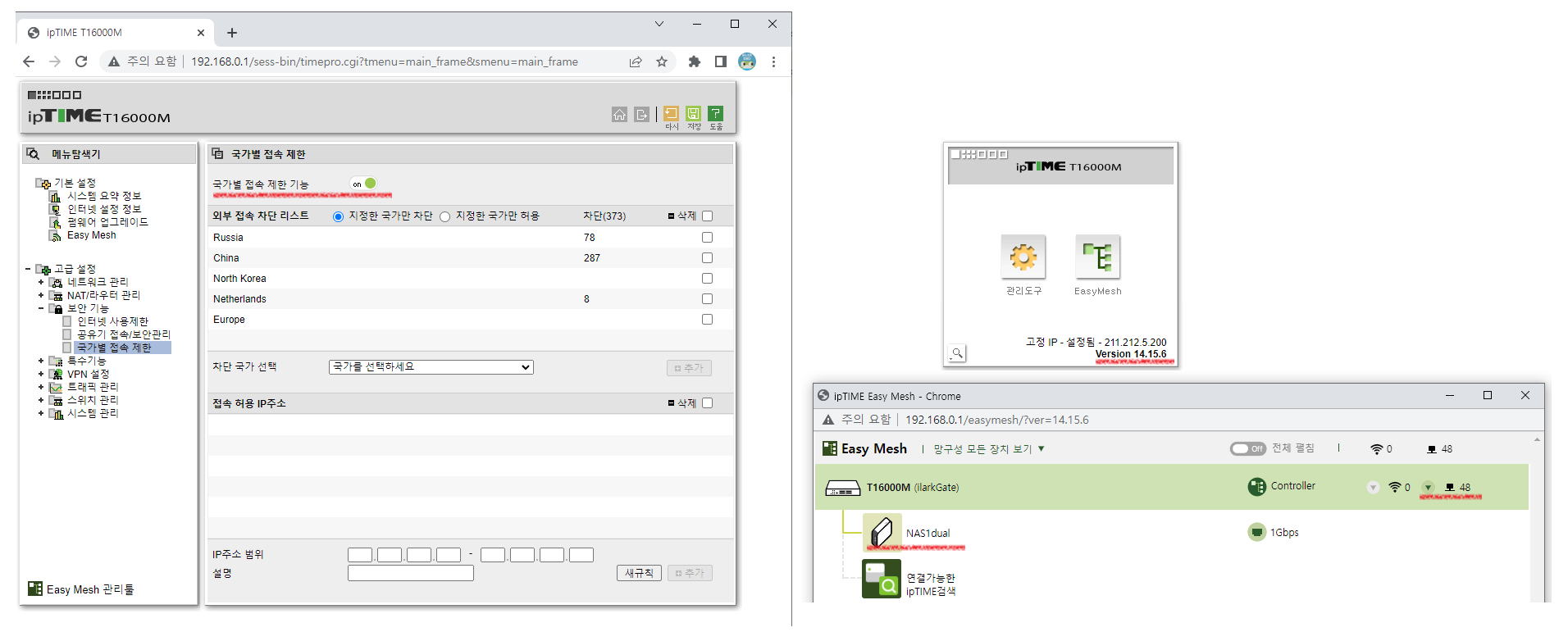This screenshot has height=641, width=1568.
Task: Check the North Korea row checkbox
Action: [x=707, y=279]
